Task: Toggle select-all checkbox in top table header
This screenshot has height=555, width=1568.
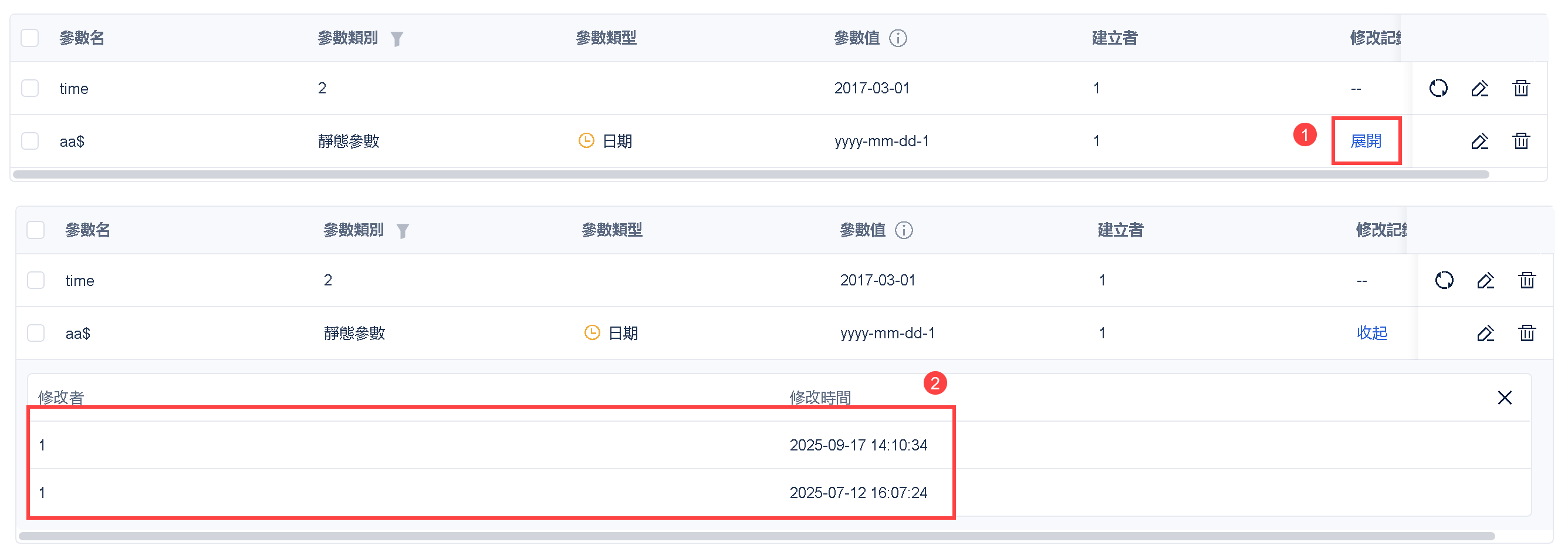Action: pyautogui.click(x=30, y=38)
